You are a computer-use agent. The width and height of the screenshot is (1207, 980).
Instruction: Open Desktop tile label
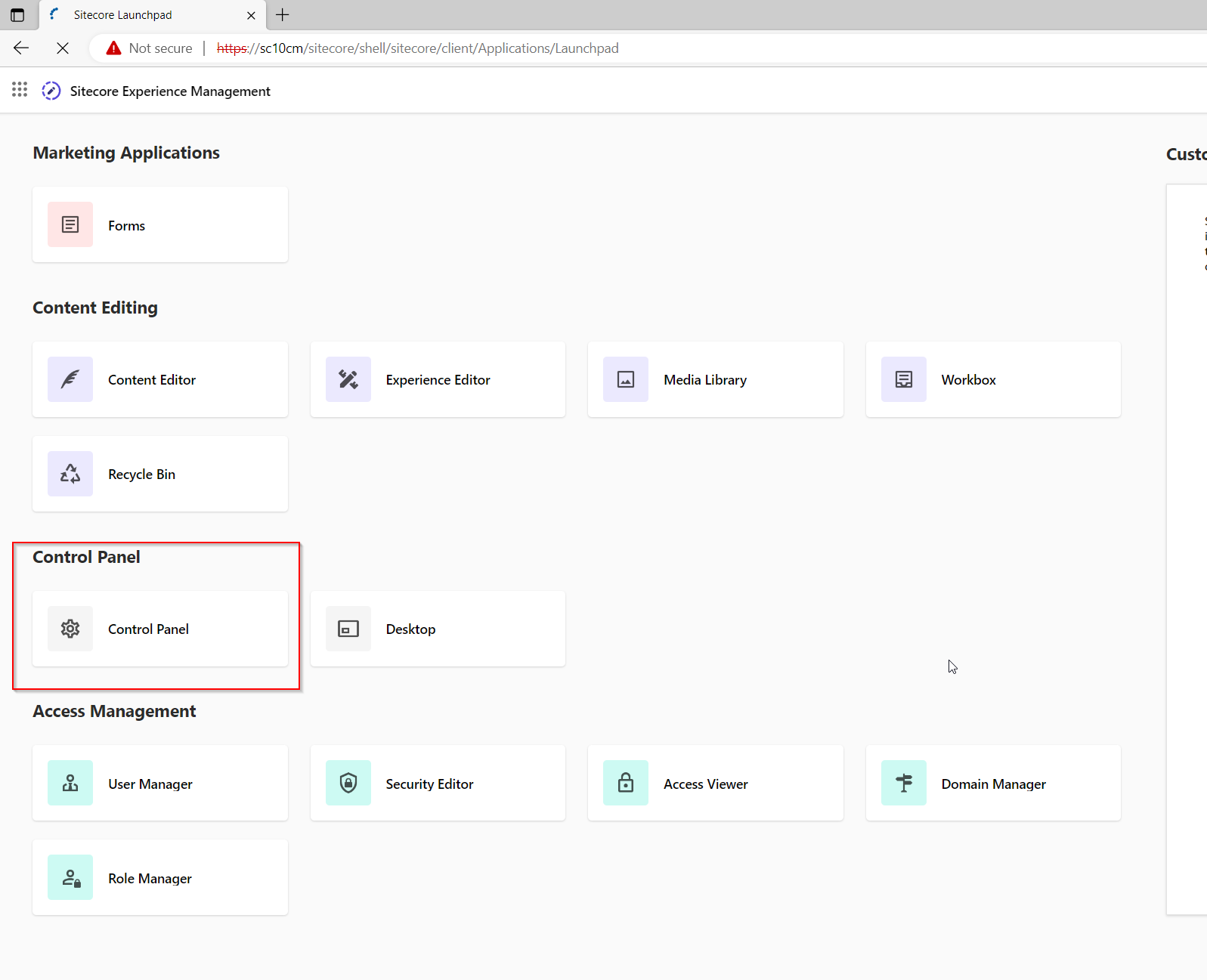(410, 629)
